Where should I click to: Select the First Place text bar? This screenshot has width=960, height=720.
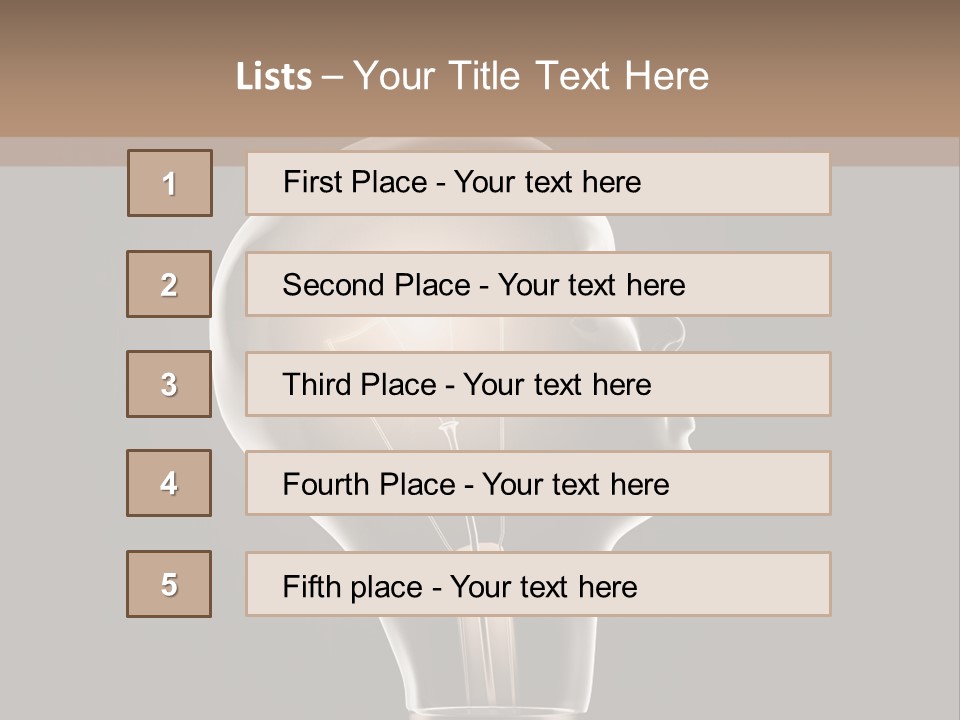click(x=538, y=183)
